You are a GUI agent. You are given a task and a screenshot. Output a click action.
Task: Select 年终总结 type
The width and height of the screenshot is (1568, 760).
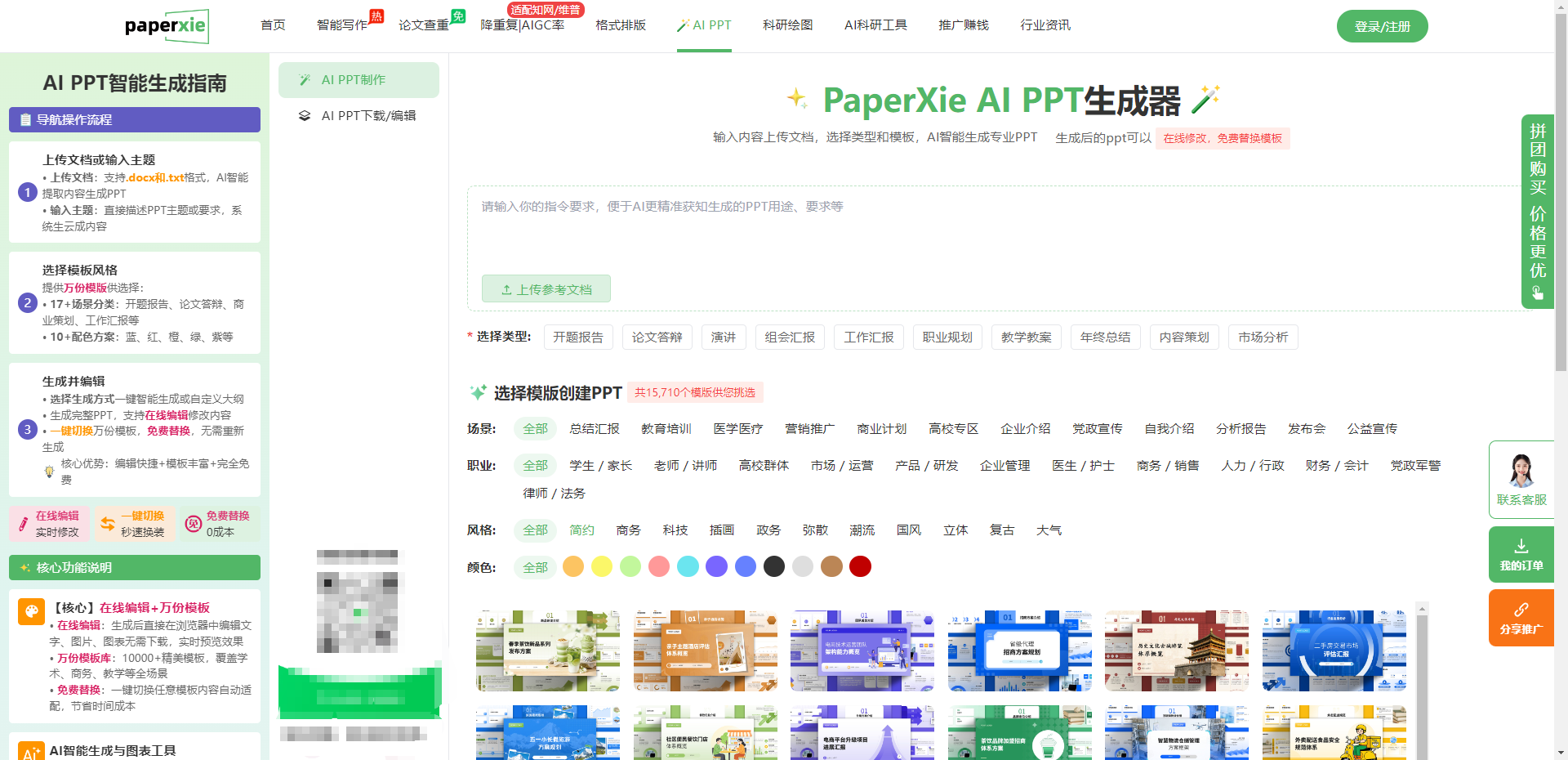pyautogui.click(x=1106, y=338)
